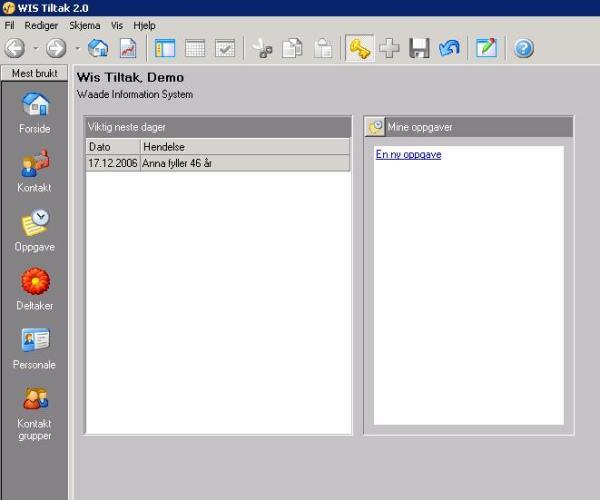This screenshot has height=500, width=600.
Task: Click the Paste clipboard icon
Action: [x=323, y=48]
